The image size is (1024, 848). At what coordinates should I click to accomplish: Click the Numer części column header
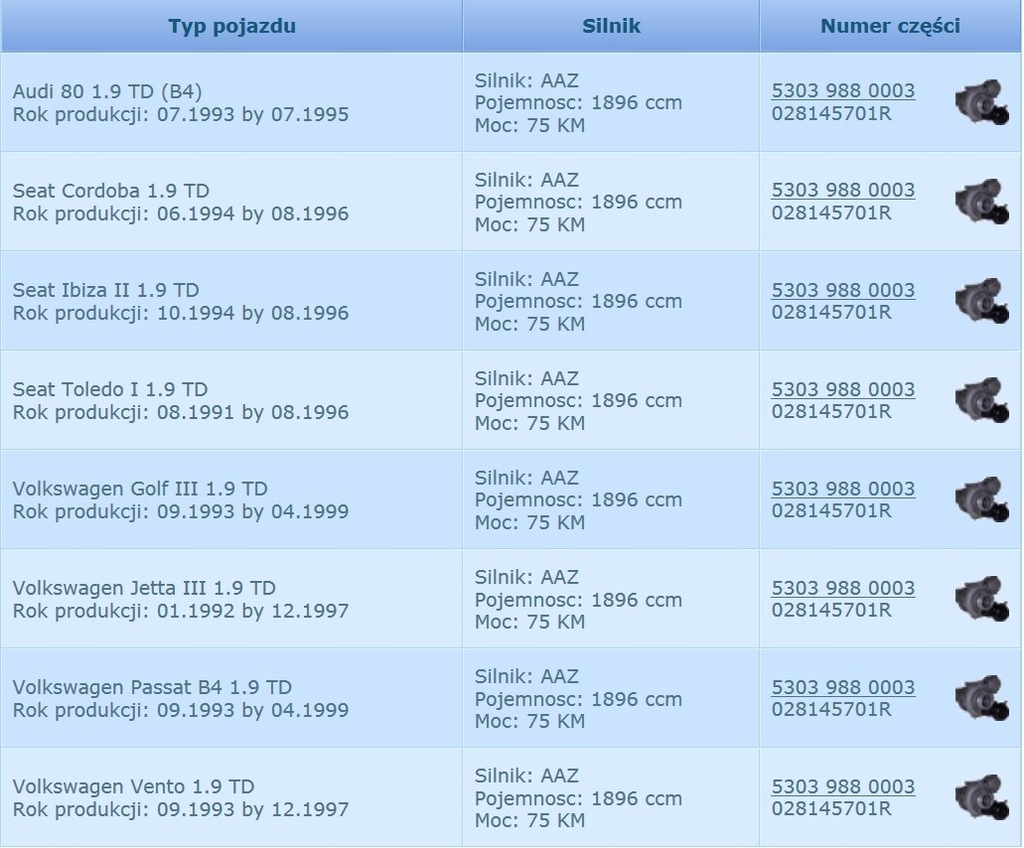click(x=888, y=26)
